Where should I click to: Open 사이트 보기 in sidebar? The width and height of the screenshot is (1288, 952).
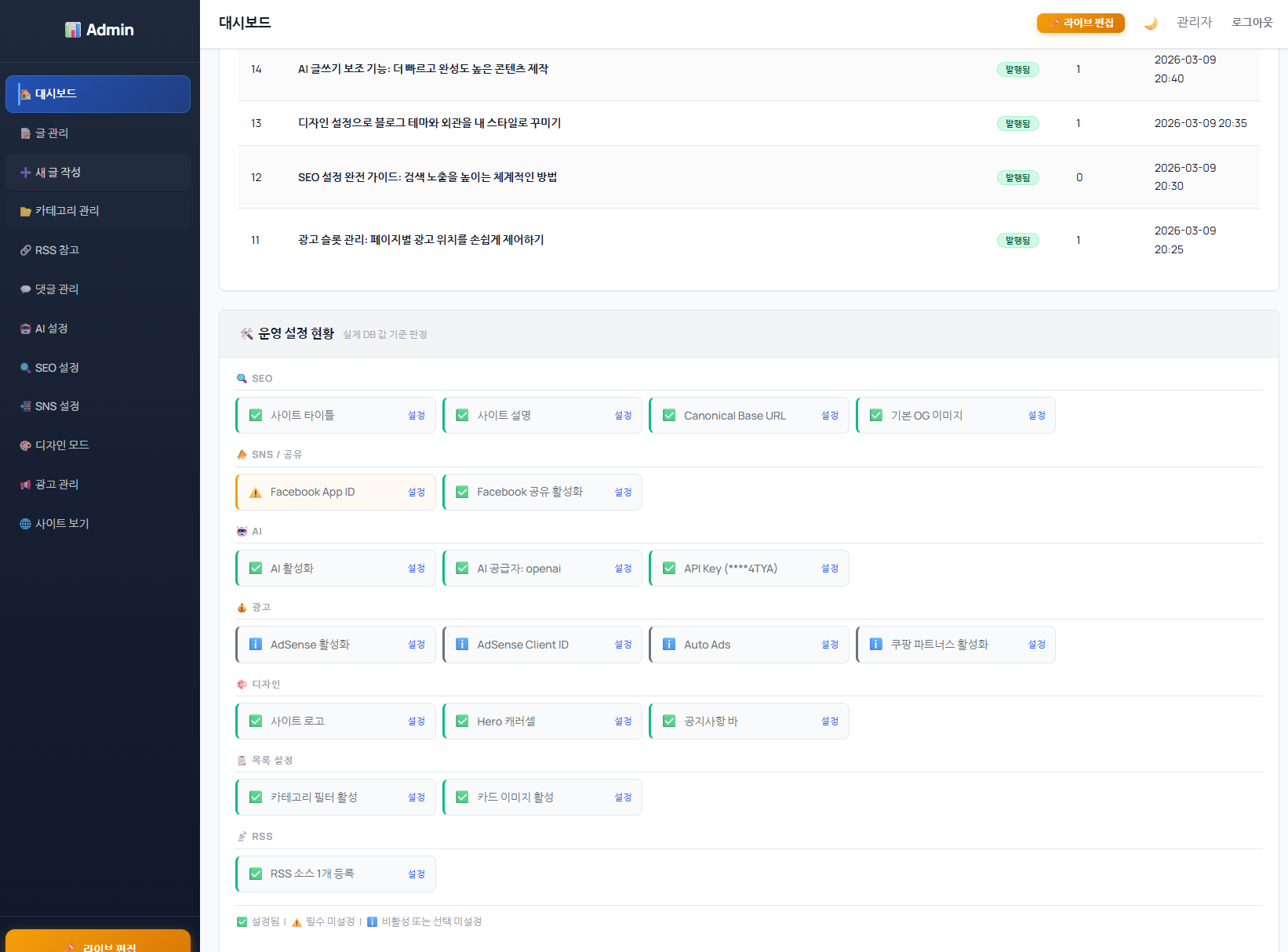pyautogui.click(x=62, y=524)
